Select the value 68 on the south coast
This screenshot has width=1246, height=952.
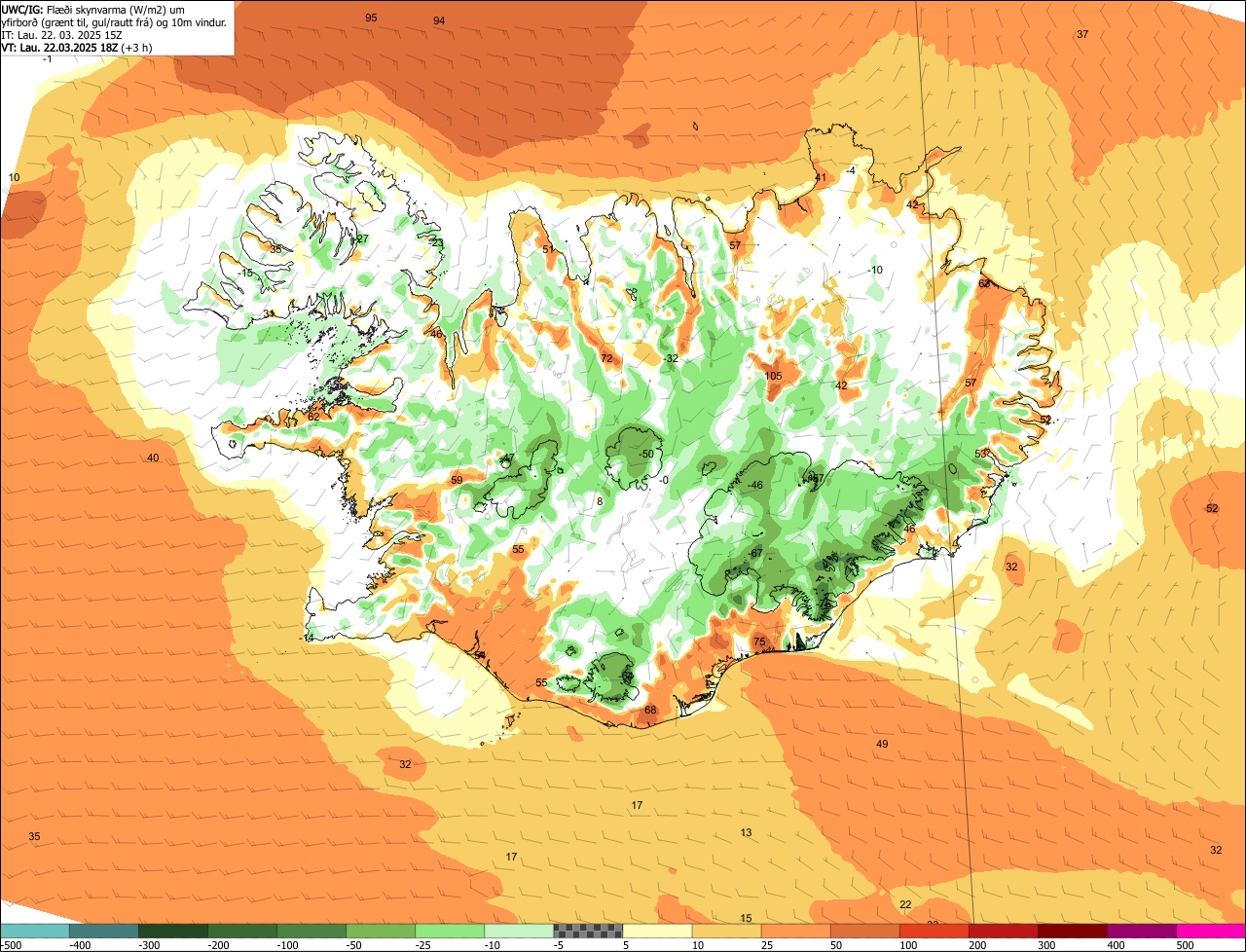point(650,710)
